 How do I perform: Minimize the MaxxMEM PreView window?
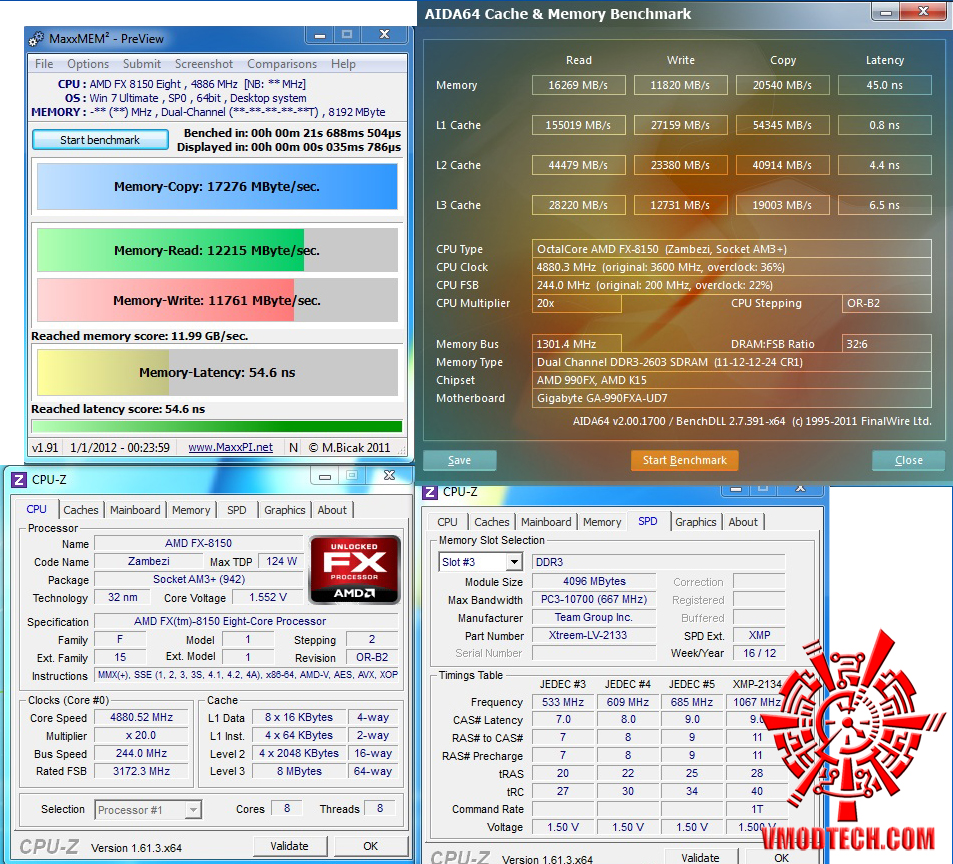(320, 35)
